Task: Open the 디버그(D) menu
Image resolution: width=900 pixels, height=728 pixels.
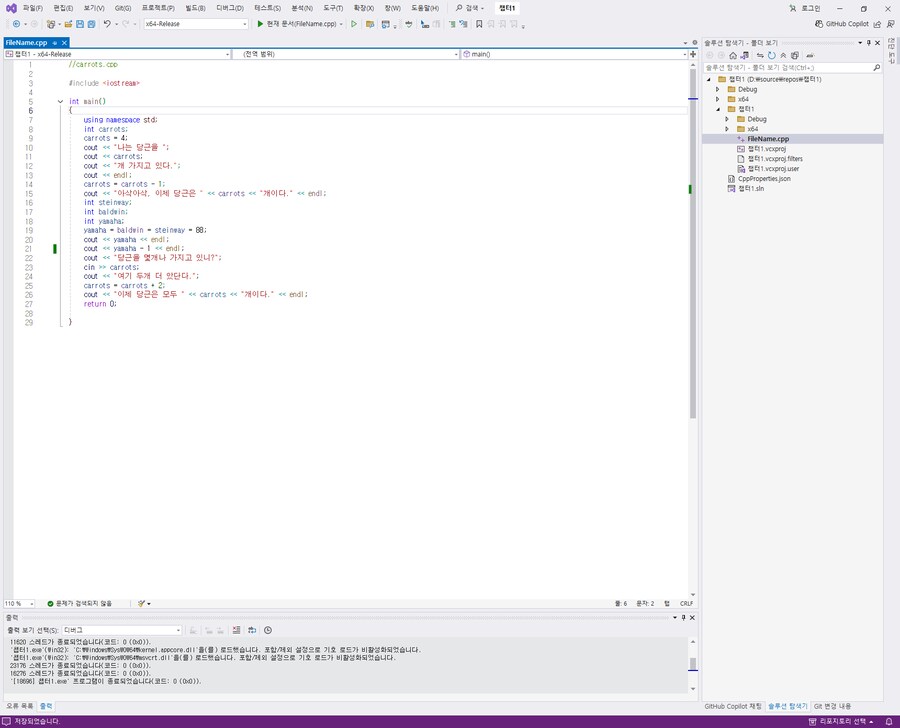Action: [230, 8]
